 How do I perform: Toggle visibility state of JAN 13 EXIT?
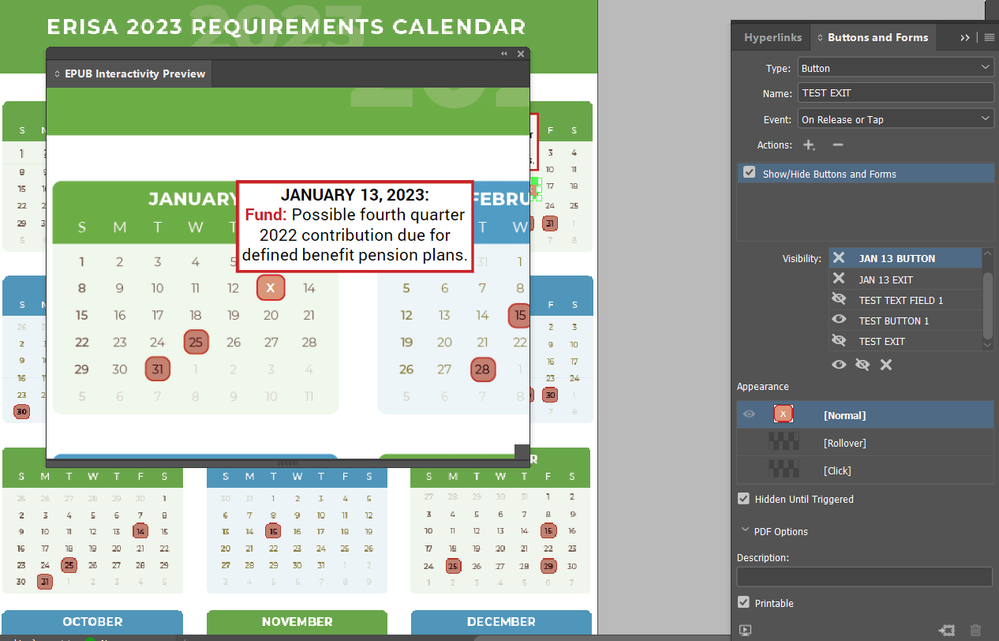click(838, 279)
